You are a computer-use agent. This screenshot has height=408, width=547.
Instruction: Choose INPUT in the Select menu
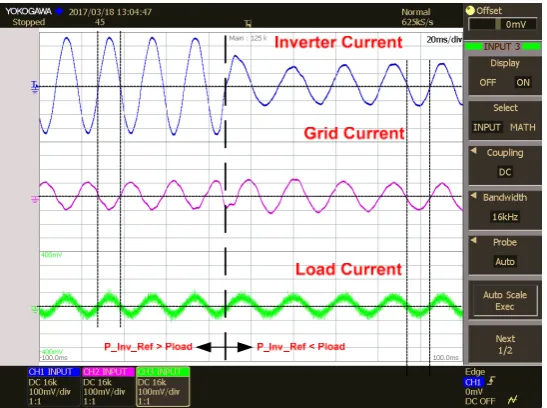(487, 127)
